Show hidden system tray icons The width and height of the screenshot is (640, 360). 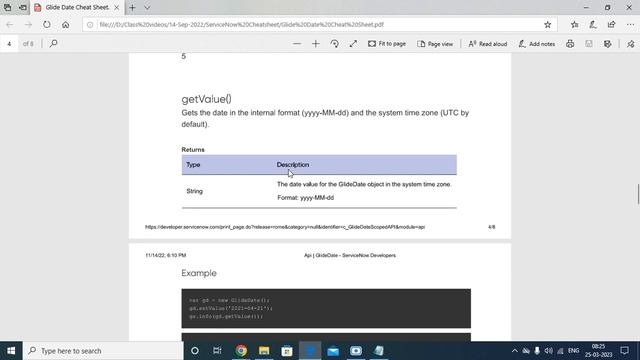[x=514, y=351]
